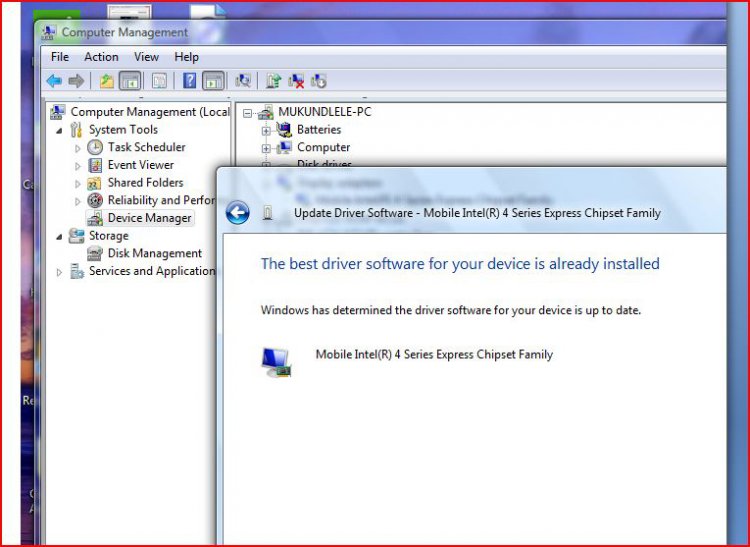Select Shared Folders in the tree
The image size is (750, 547).
coord(145,183)
